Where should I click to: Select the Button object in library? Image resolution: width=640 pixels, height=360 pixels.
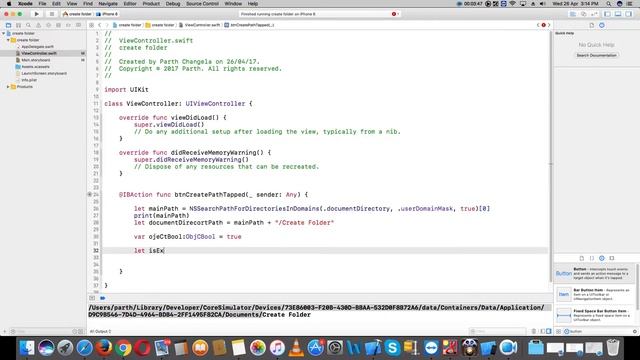tap(595, 273)
